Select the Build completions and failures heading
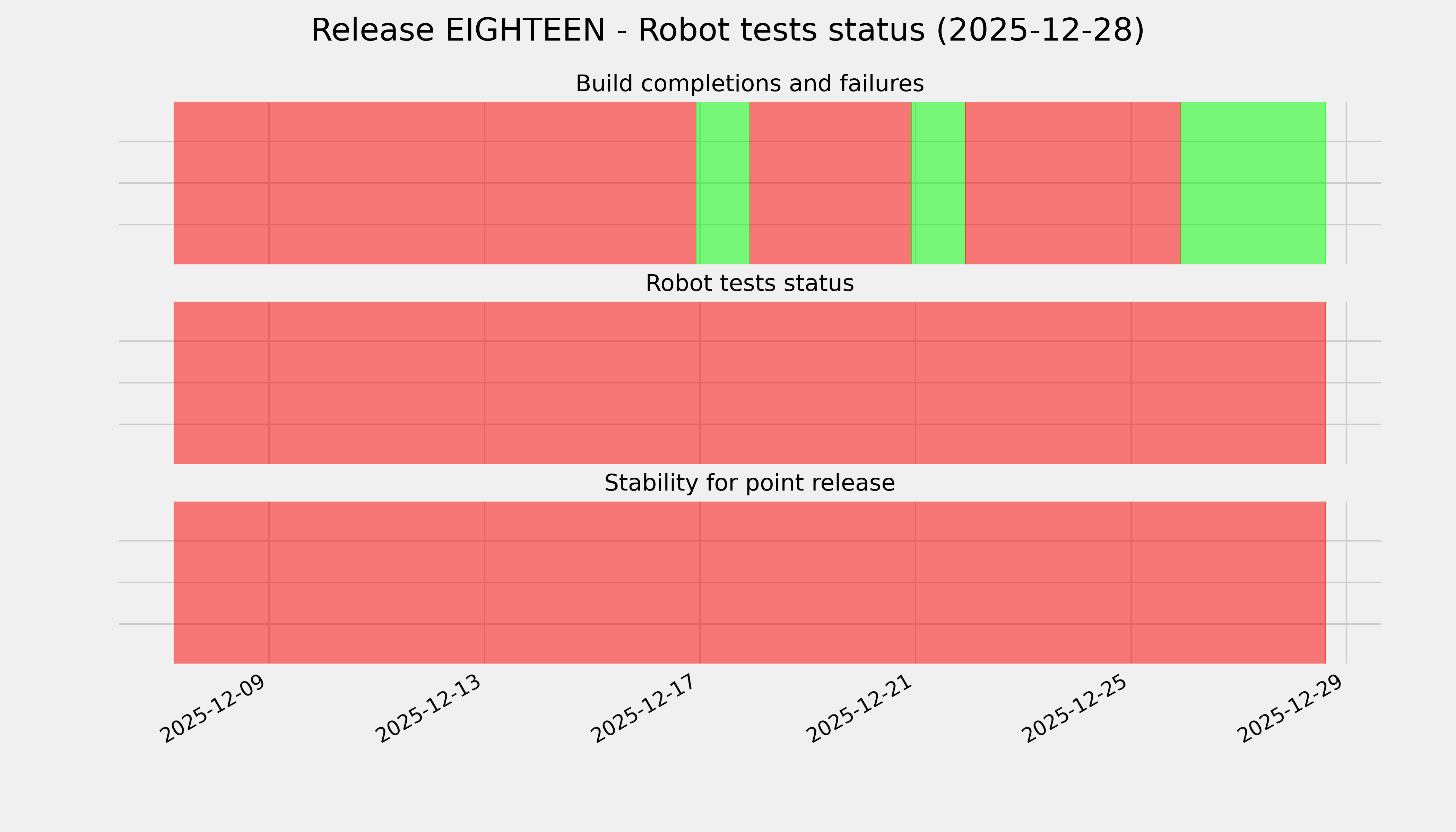 point(749,84)
